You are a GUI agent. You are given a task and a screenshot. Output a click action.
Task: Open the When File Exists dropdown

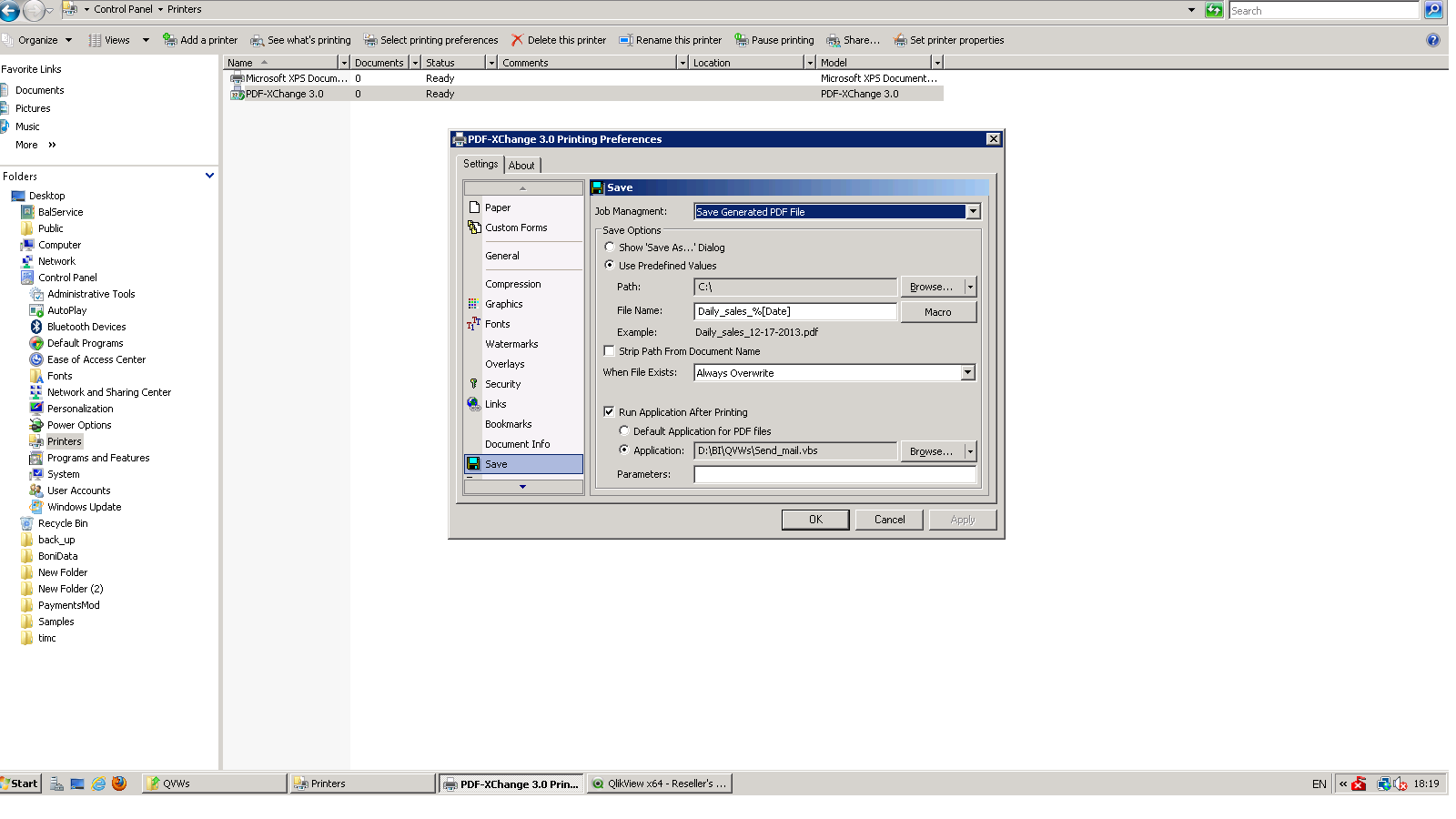968,372
